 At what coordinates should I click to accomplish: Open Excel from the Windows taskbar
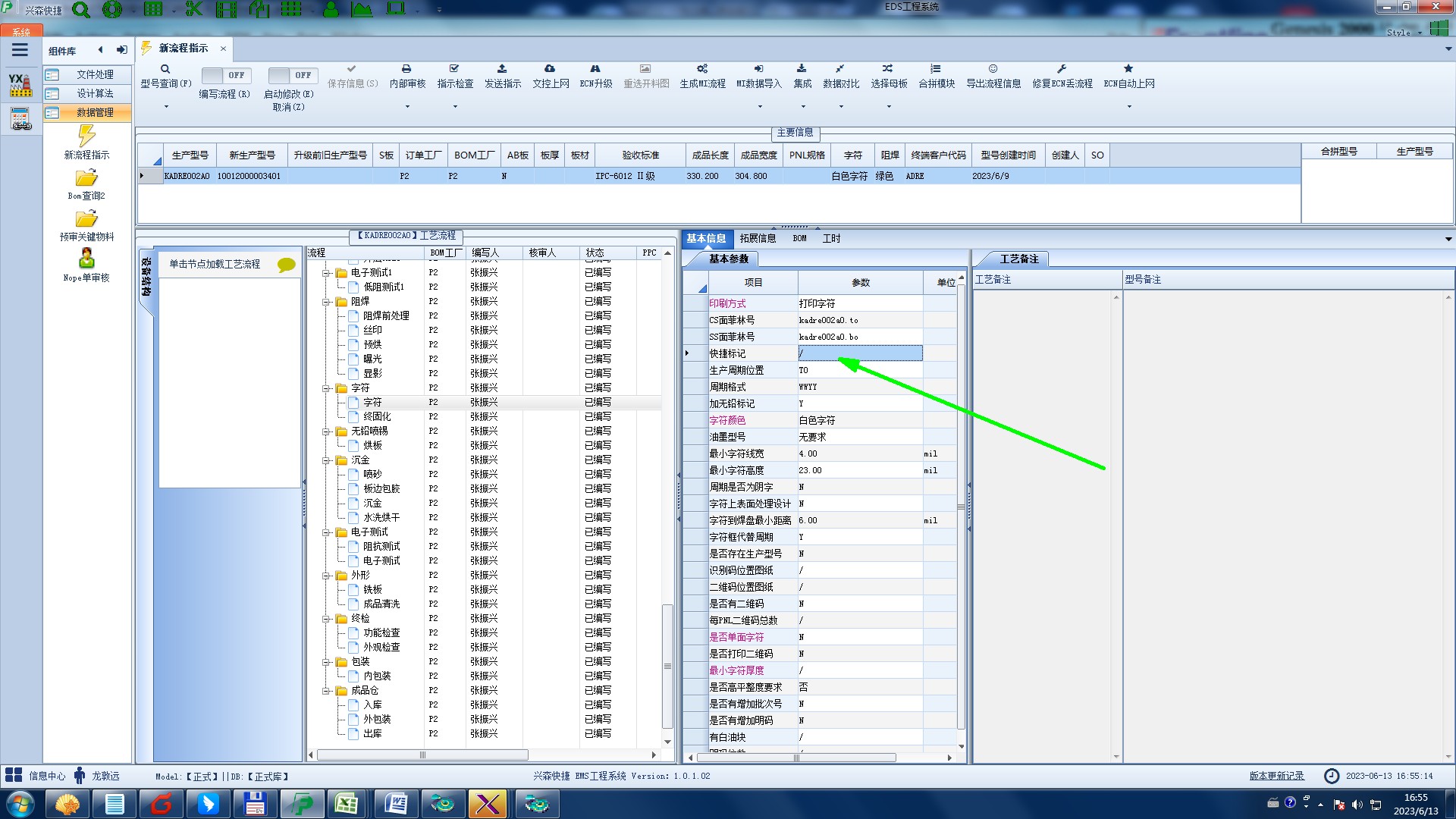(347, 804)
